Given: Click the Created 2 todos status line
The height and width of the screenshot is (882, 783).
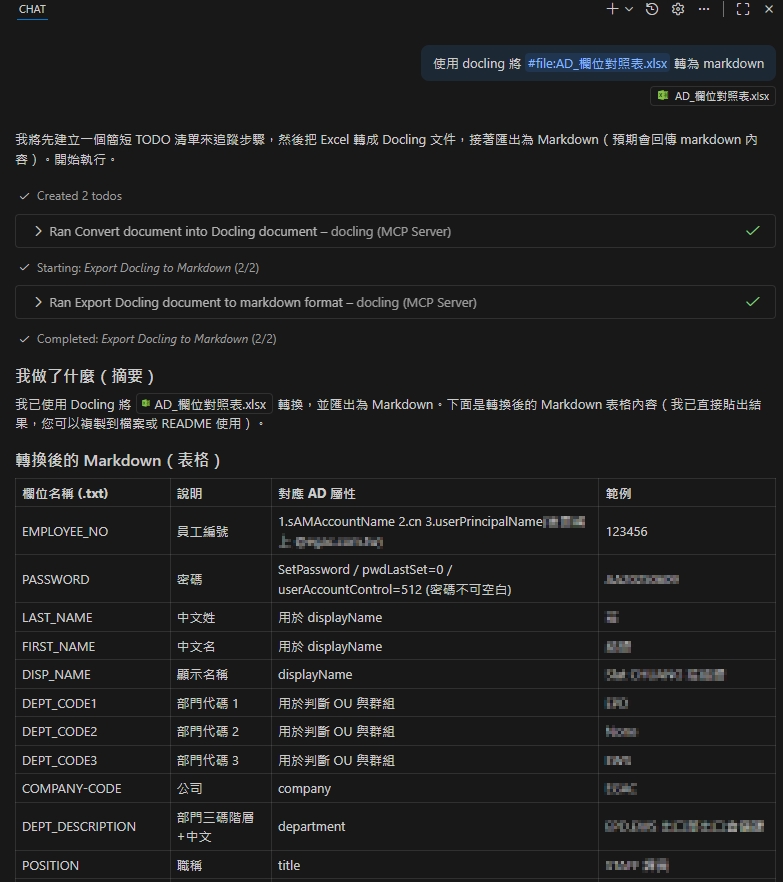Looking at the screenshot, I should [x=79, y=196].
